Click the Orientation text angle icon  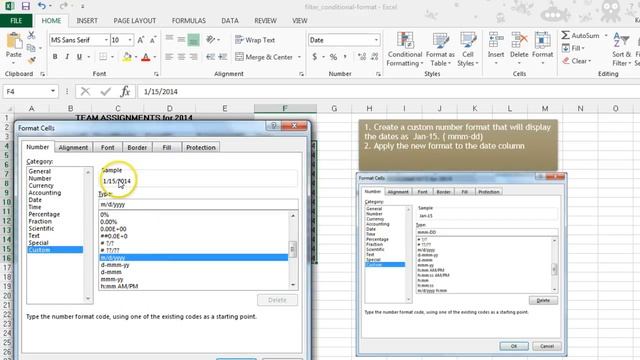coord(210,40)
